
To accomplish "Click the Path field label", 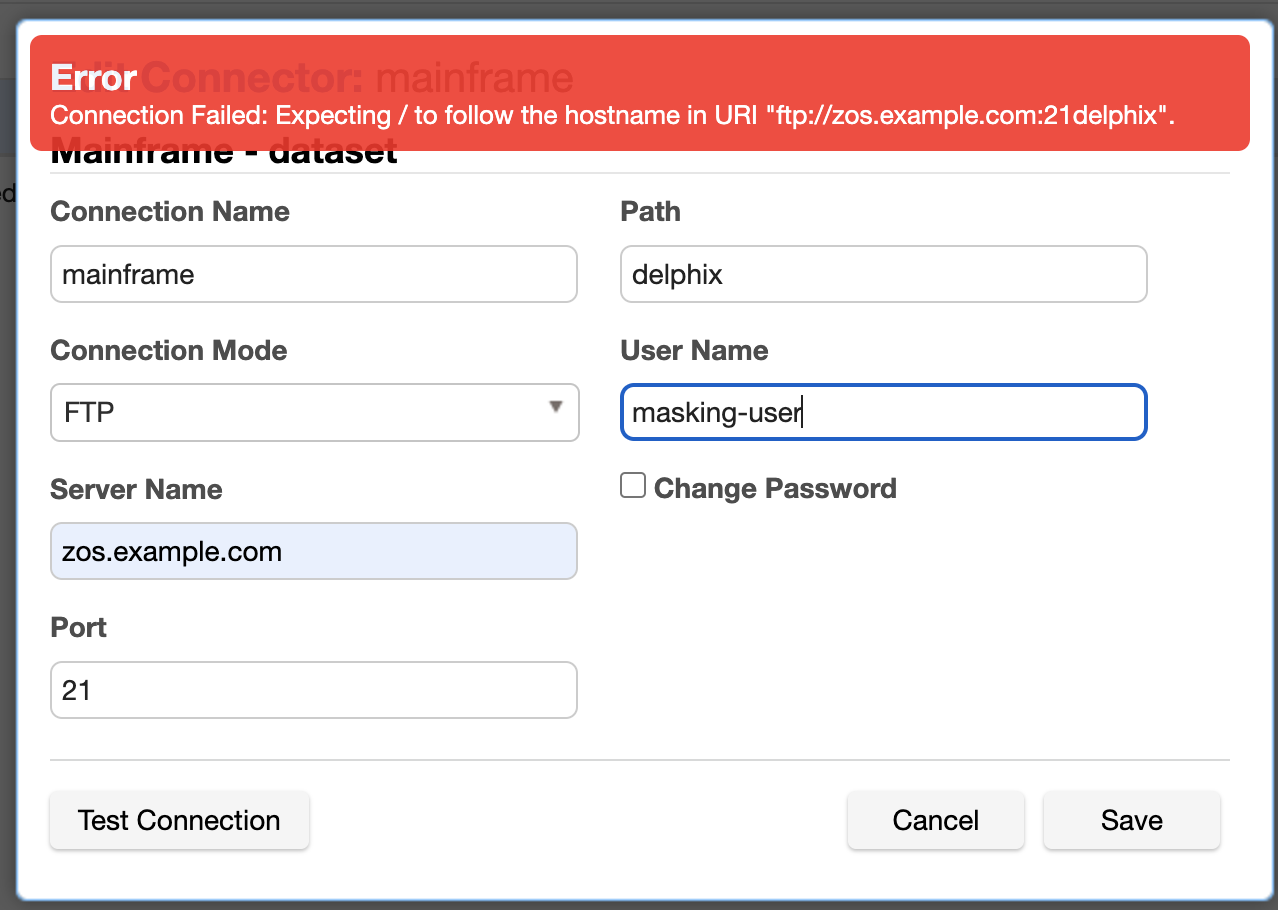I will click(650, 212).
